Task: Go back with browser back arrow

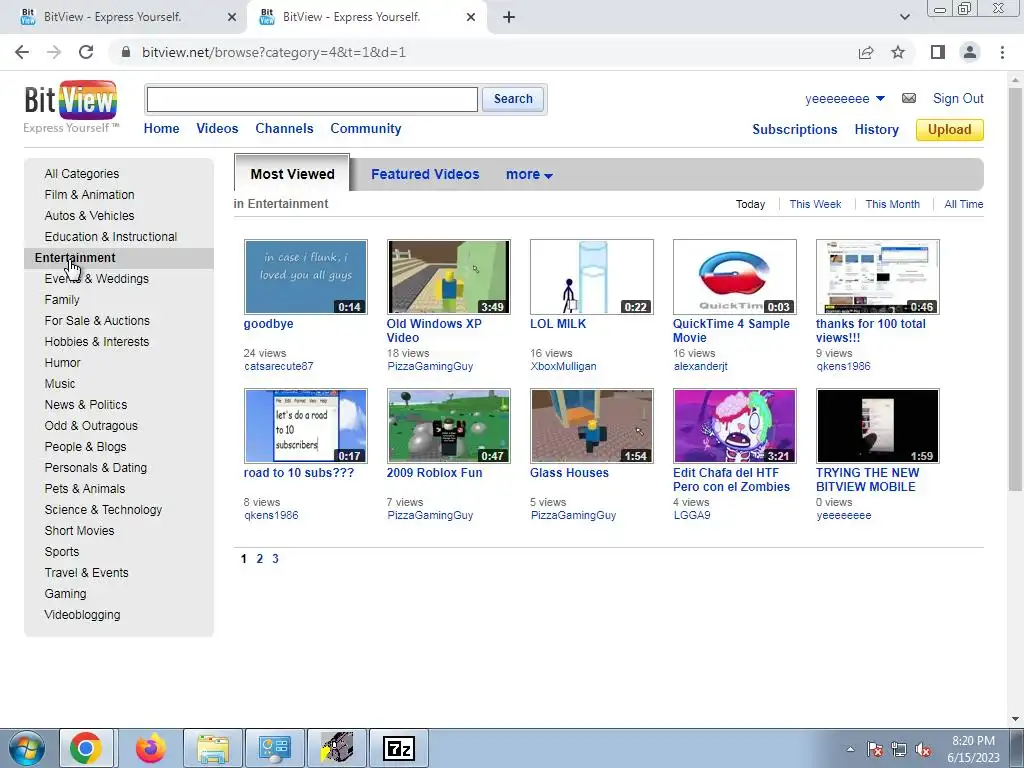Action: [x=22, y=52]
